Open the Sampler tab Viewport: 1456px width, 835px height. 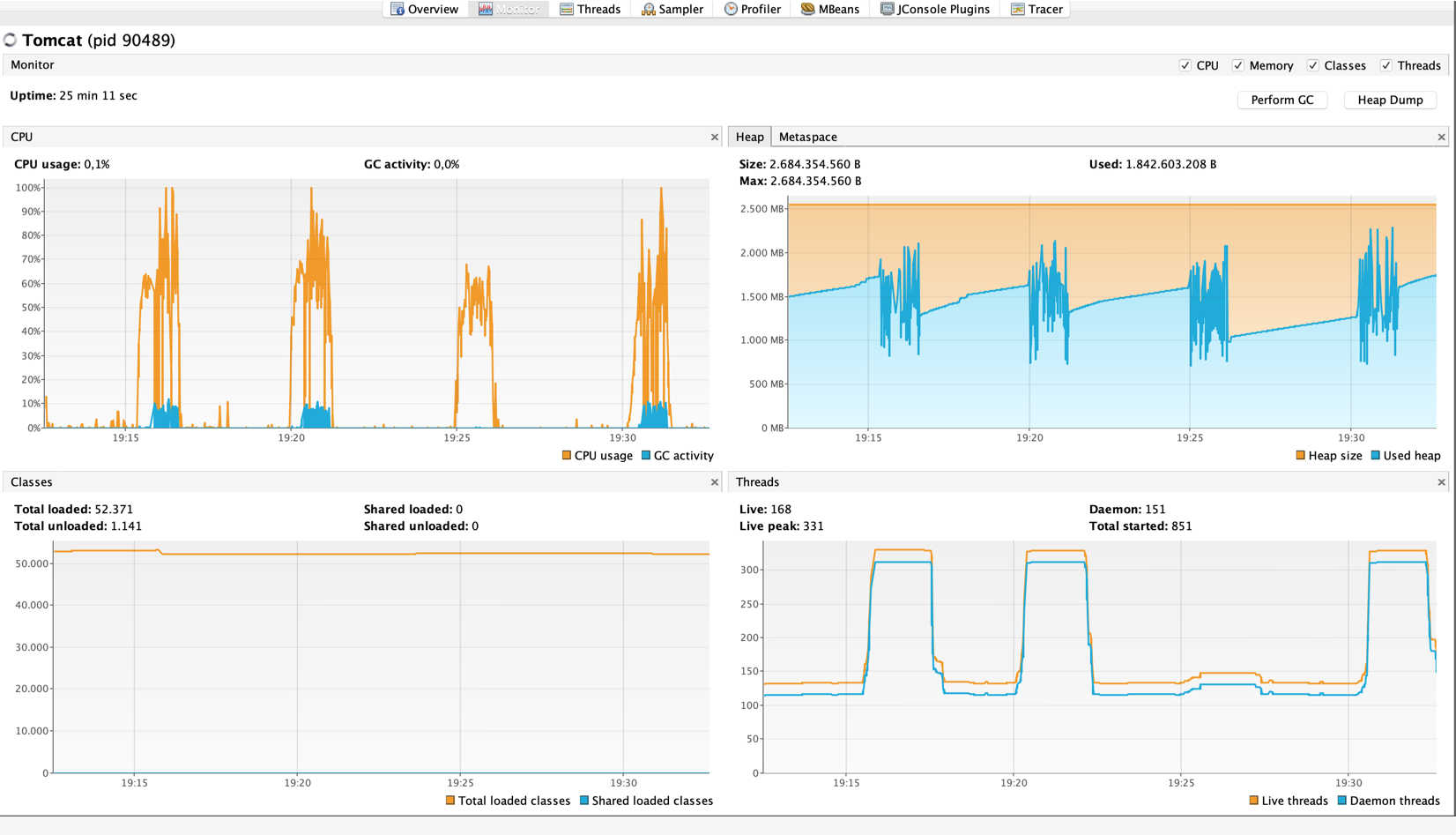pos(672,9)
